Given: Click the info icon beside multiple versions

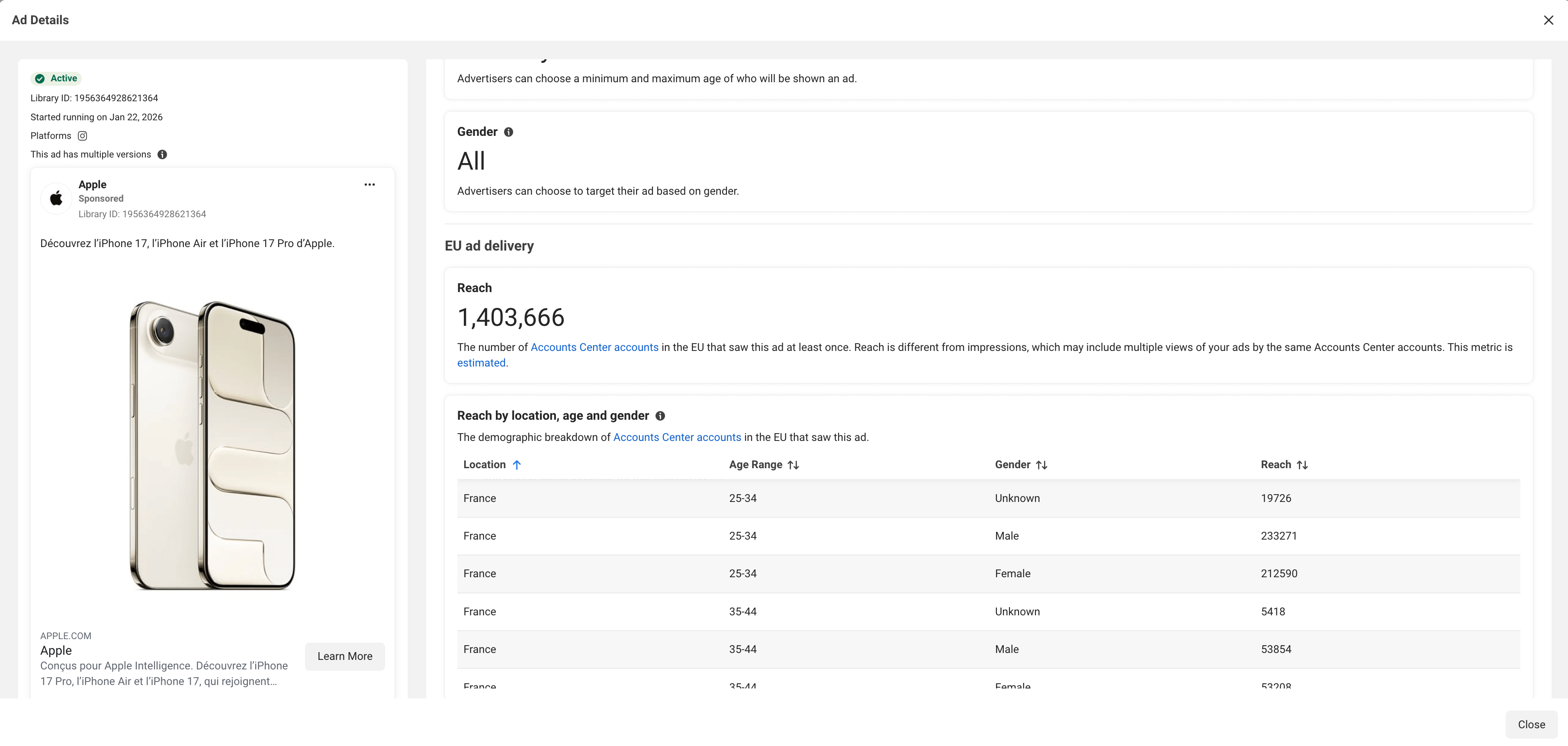Looking at the screenshot, I should [x=162, y=154].
